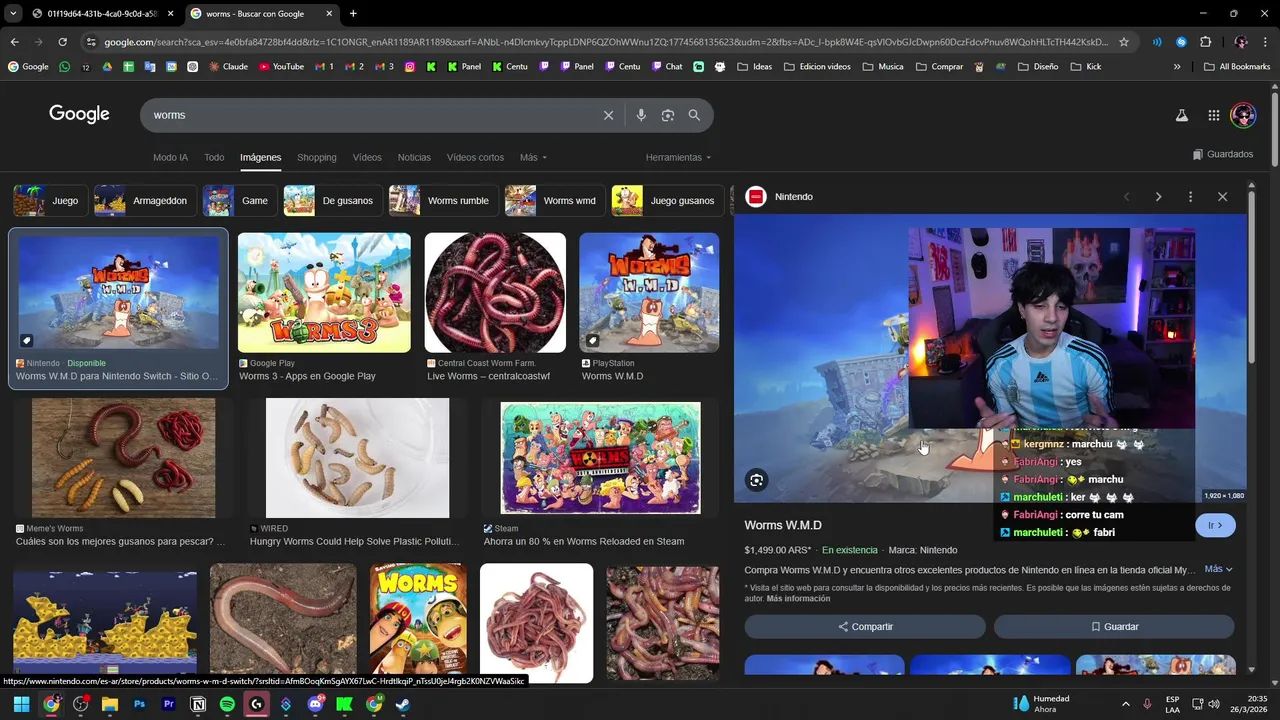Open the WIRED Hungry Worms thumbnail
Screen dimensions: 1280x720
[357, 458]
